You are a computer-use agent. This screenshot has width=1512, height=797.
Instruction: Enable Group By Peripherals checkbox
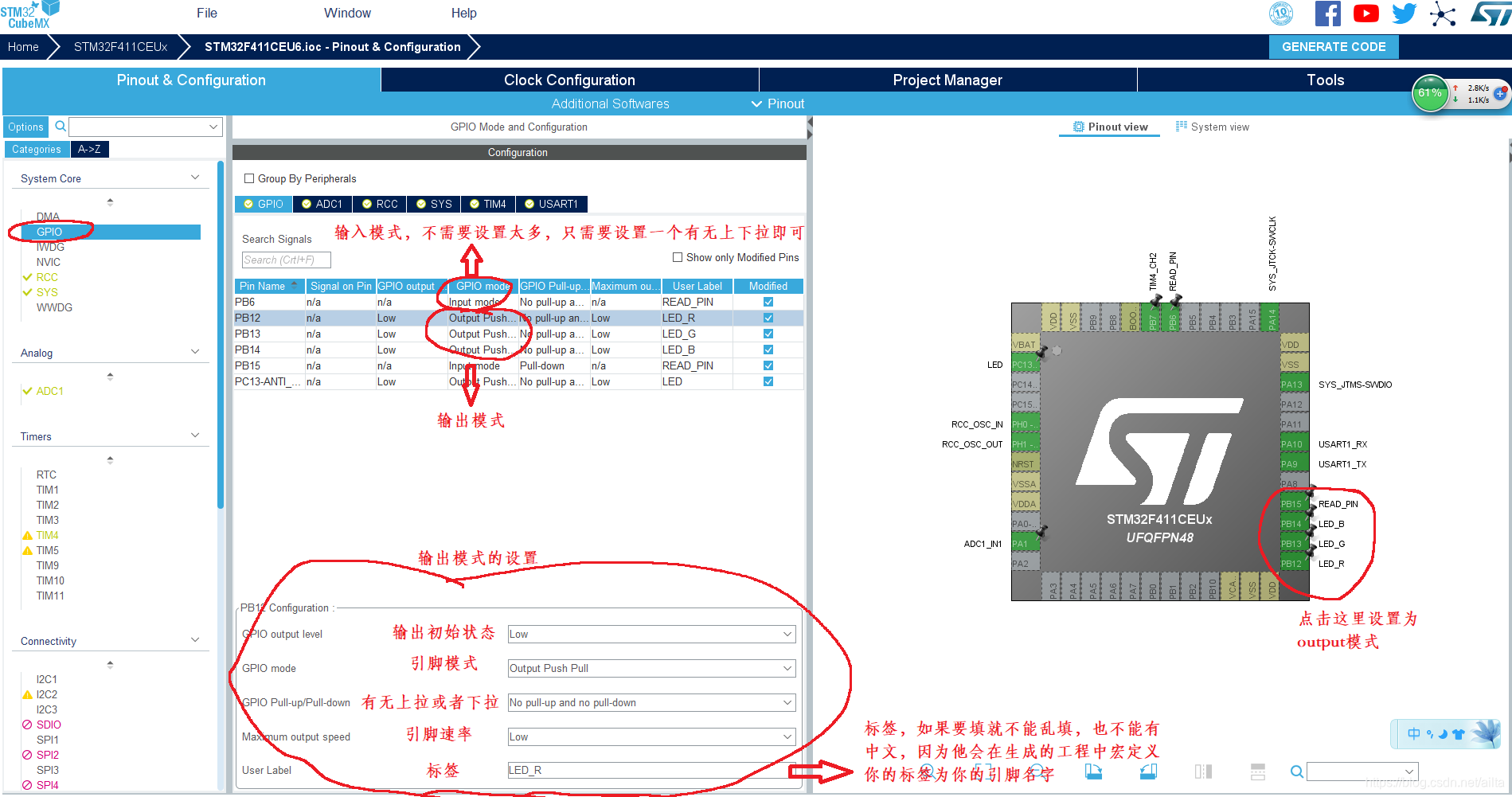[x=249, y=178]
